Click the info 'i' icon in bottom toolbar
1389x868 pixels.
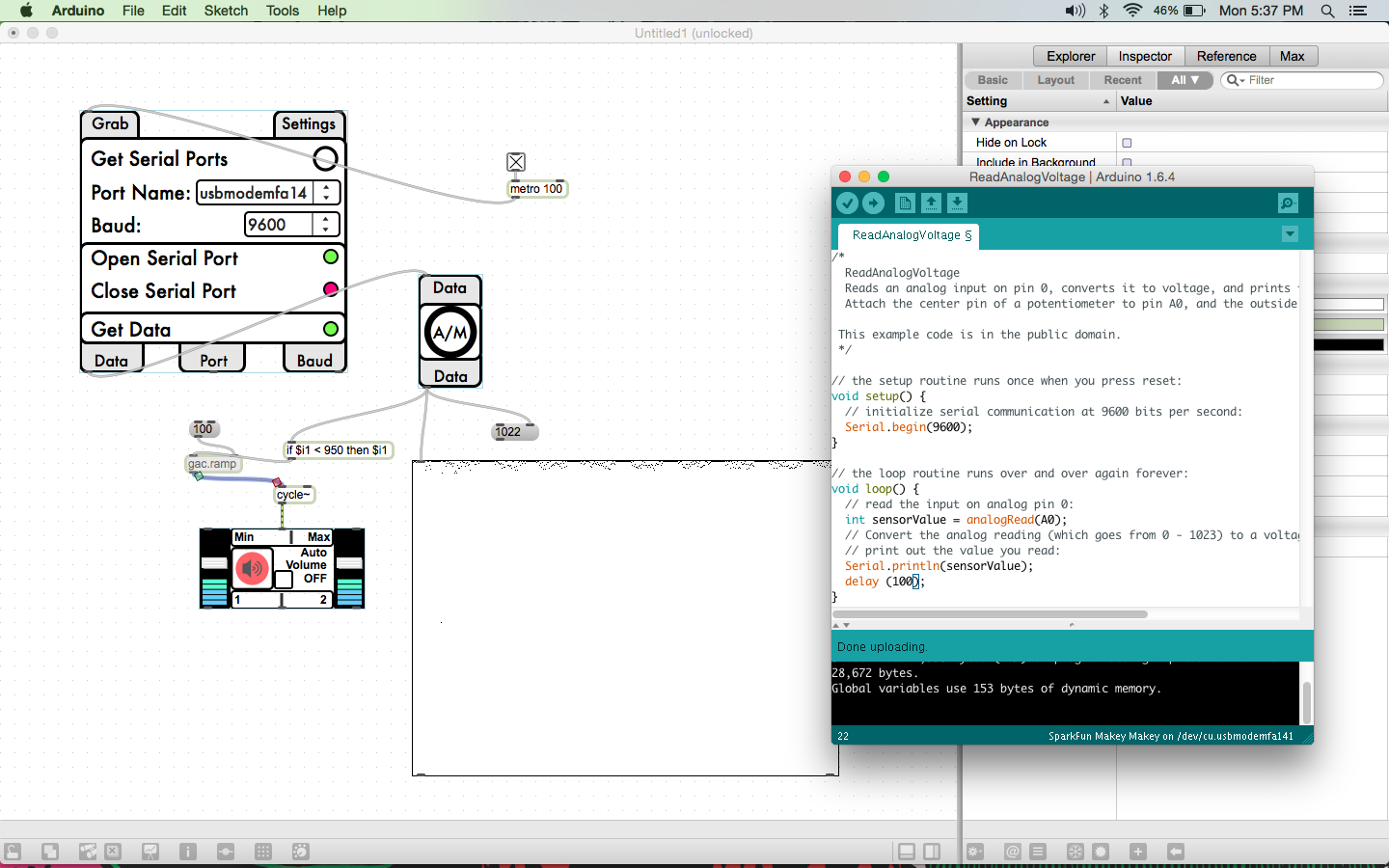point(188,852)
